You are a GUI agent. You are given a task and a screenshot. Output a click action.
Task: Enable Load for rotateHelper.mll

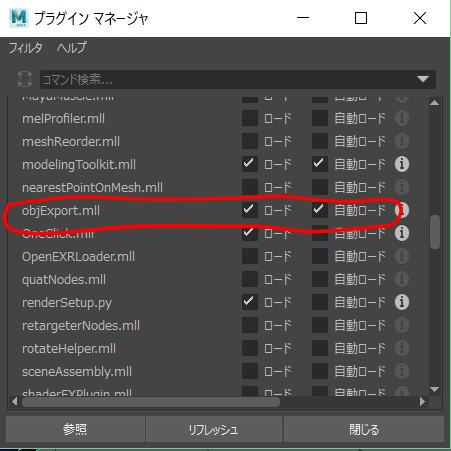click(x=250, y=348)
